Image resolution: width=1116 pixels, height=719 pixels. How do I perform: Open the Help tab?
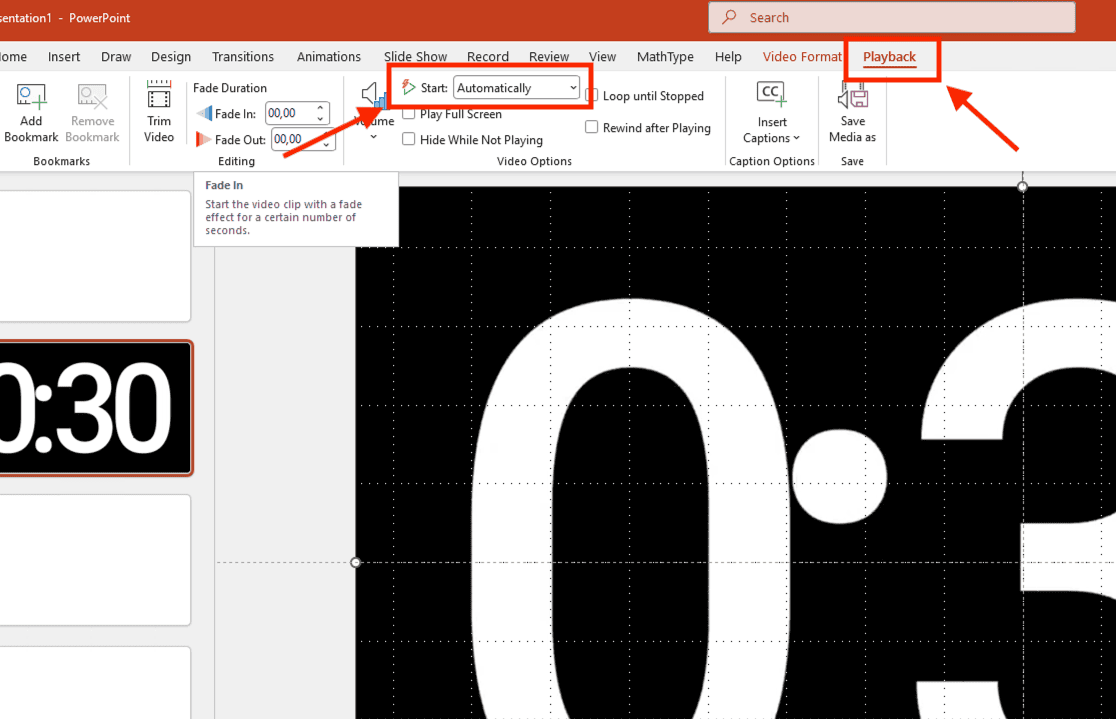[x=728, y=57]
